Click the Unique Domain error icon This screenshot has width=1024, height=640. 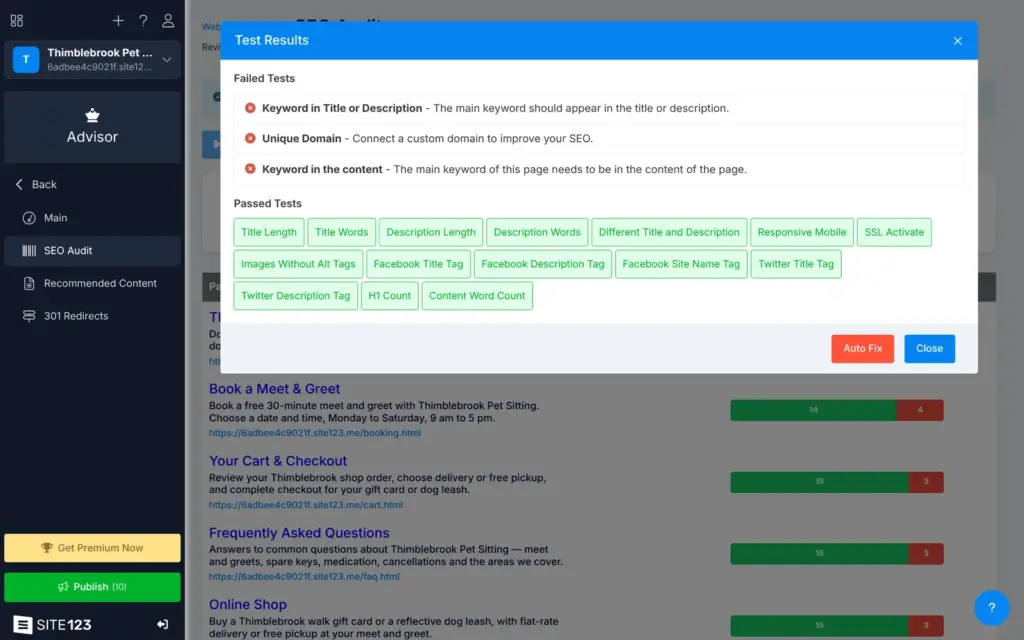coord(250,138)
